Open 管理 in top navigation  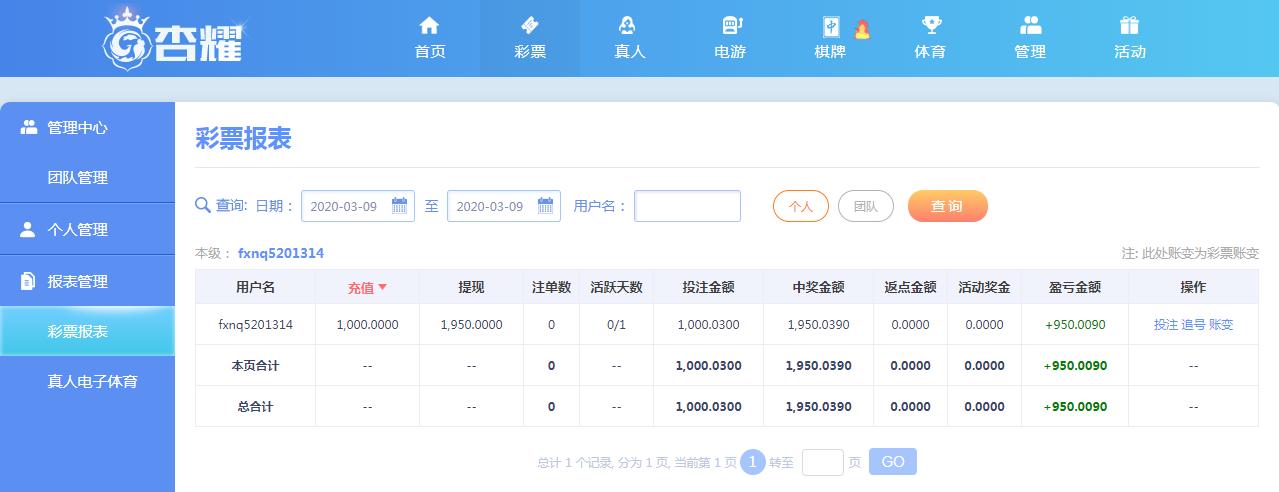[x=1030, y=38]
